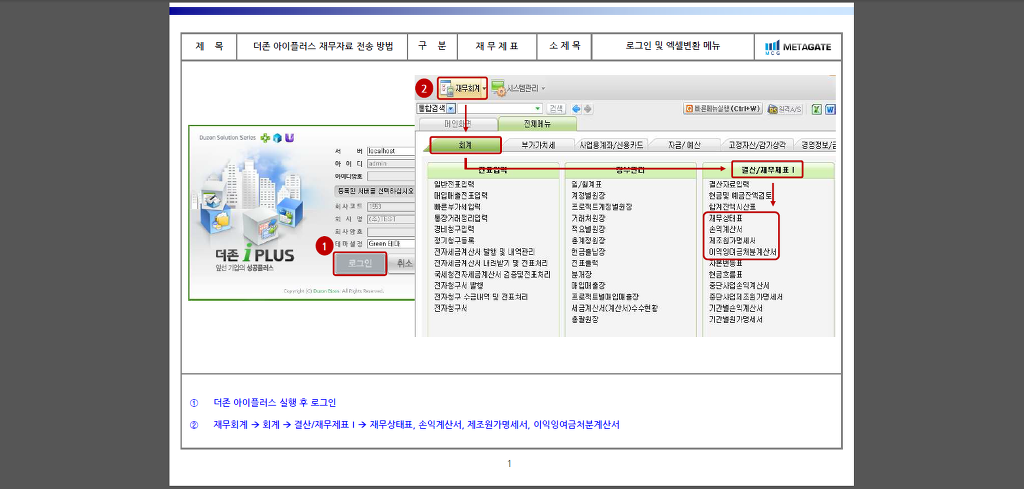This screenshot has height=489, width=1024.
Task: Expand the 재무회계 dropdown arrow
Action: coord(485,88)
